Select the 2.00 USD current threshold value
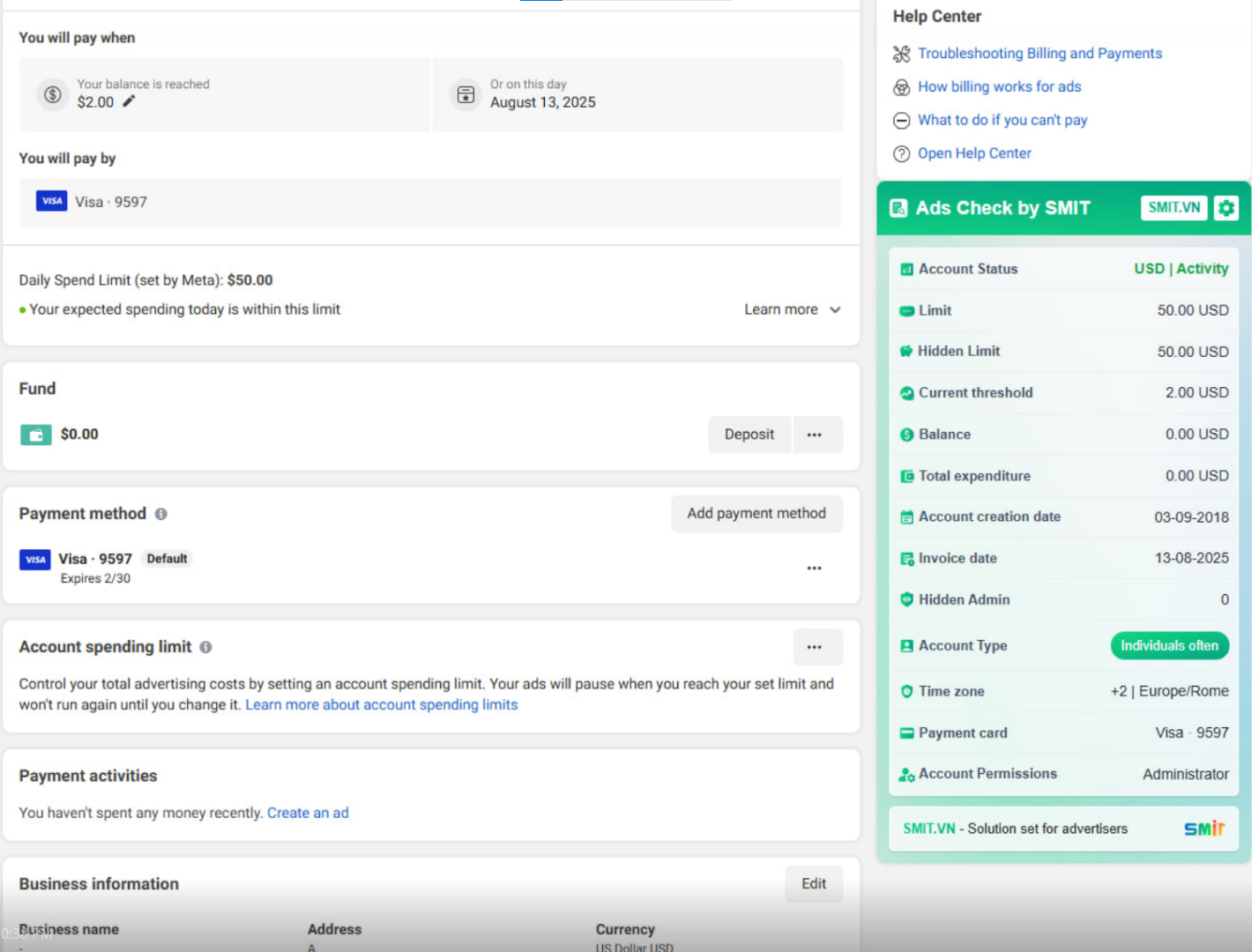The width and height of the screenshot is (1252, 952). 1196,393
